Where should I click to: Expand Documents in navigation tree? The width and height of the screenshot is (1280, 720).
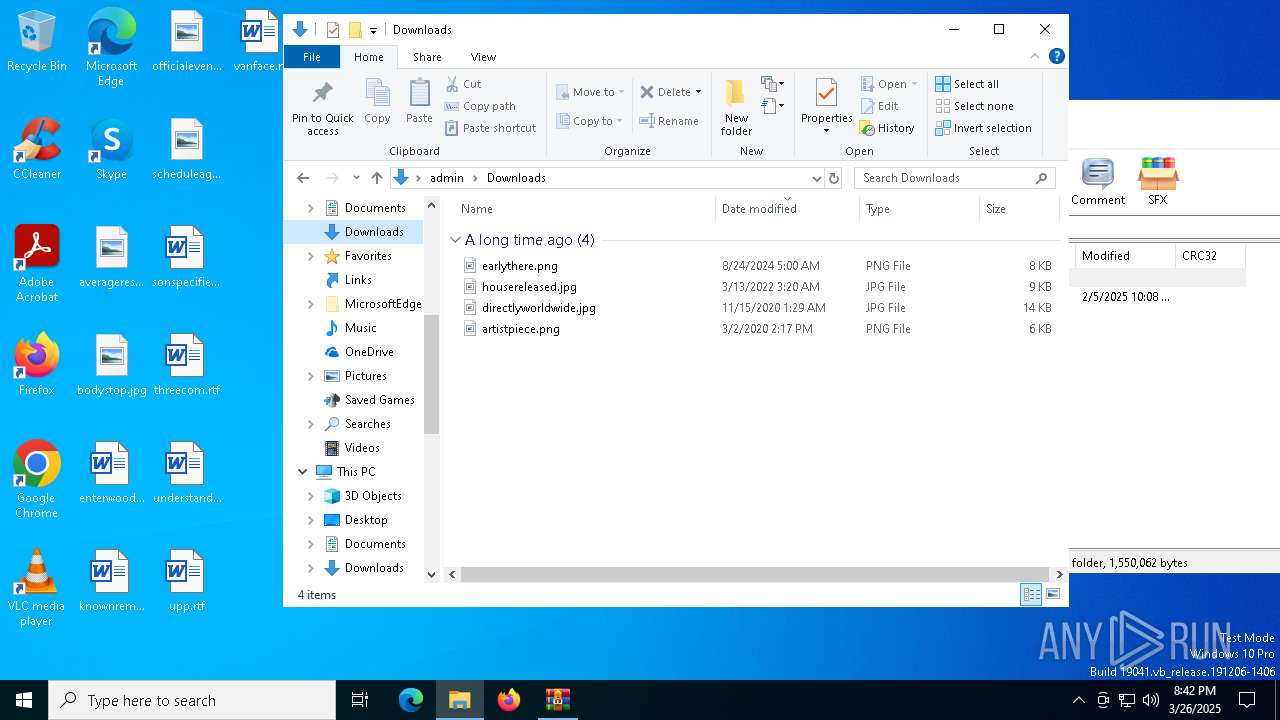[310, 208]
